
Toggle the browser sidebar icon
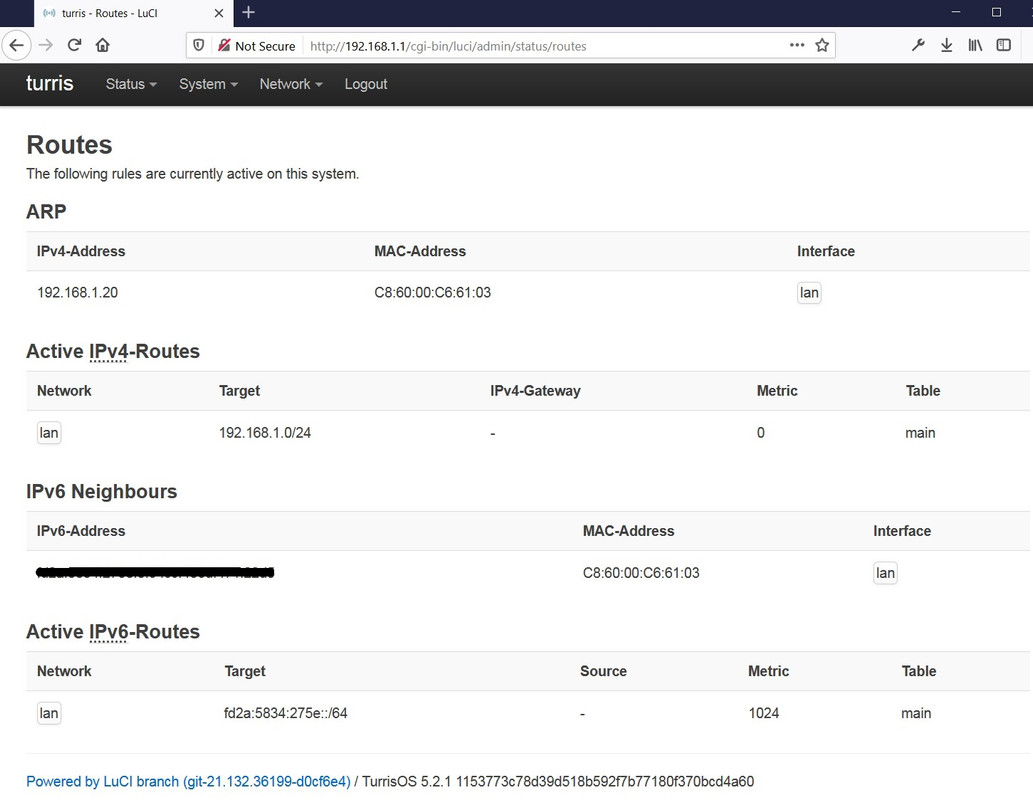pyautogui.click(x=1003, y=45)
